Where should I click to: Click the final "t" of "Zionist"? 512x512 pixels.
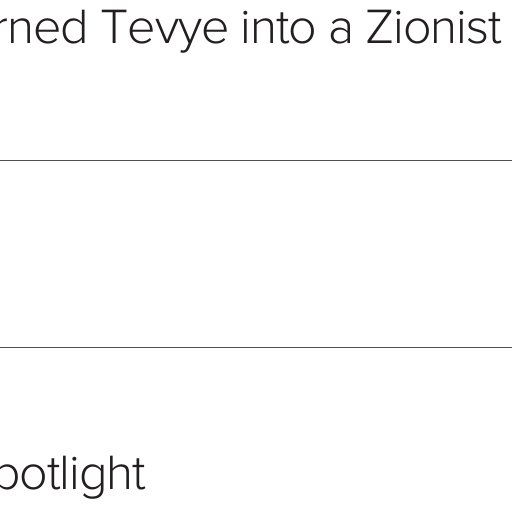pyautogui.click(x=495, y=30)
